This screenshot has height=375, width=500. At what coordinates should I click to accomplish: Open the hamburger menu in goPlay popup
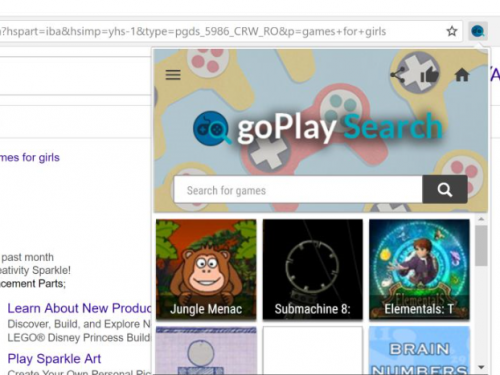point(173,75)
